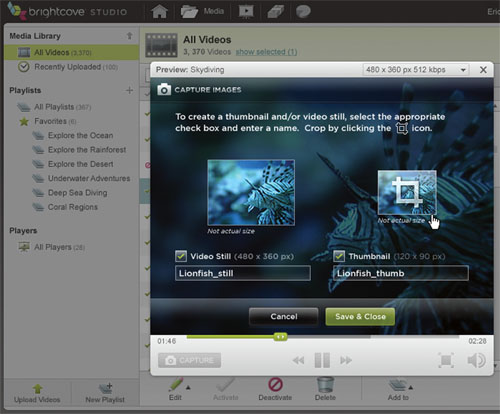Select the Underwater Adventures playlist
This screenshot has height=414, width=500.
(81, 178)
